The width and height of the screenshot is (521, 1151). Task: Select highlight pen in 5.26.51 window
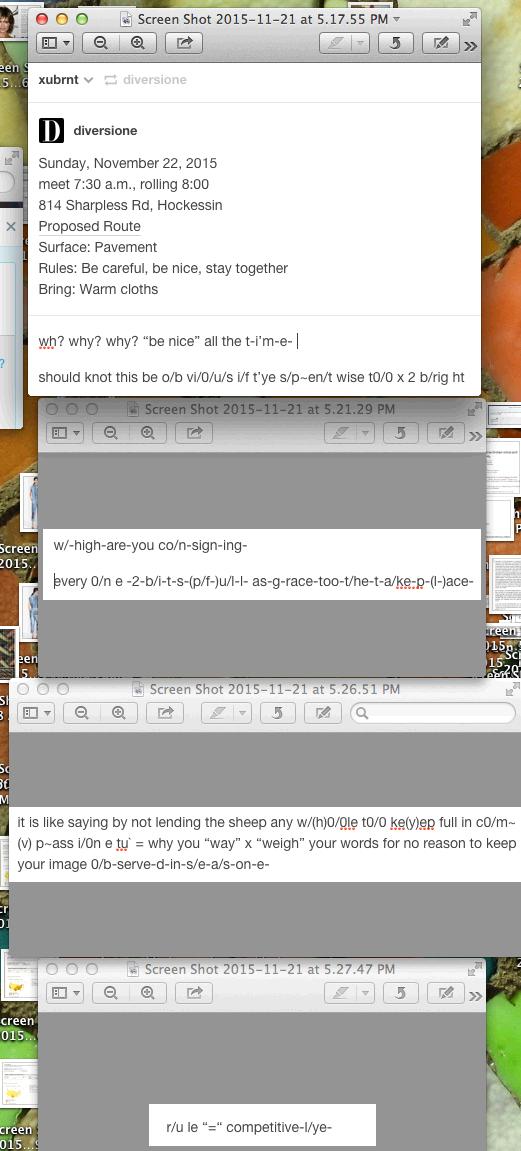pos(218,712)
